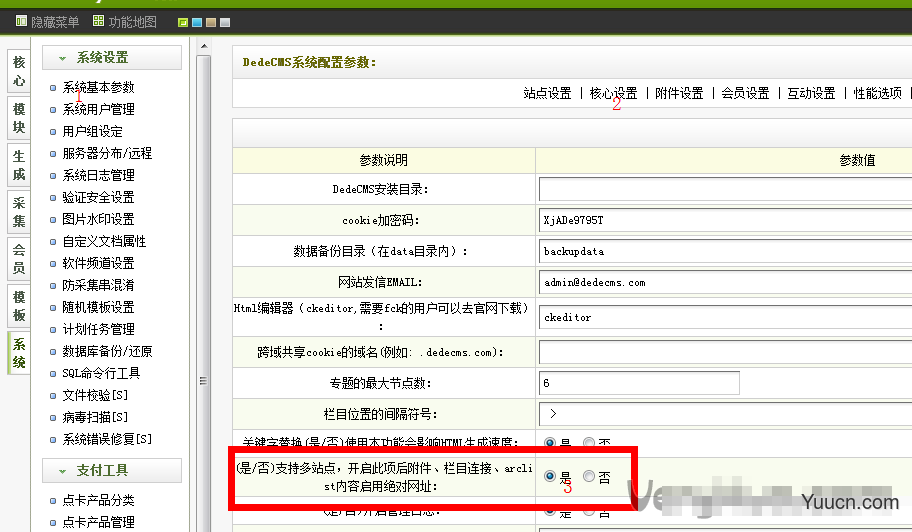Click the green theme color swatch
The width and height of the screenshot is (912, 532).
coord(182,22)
